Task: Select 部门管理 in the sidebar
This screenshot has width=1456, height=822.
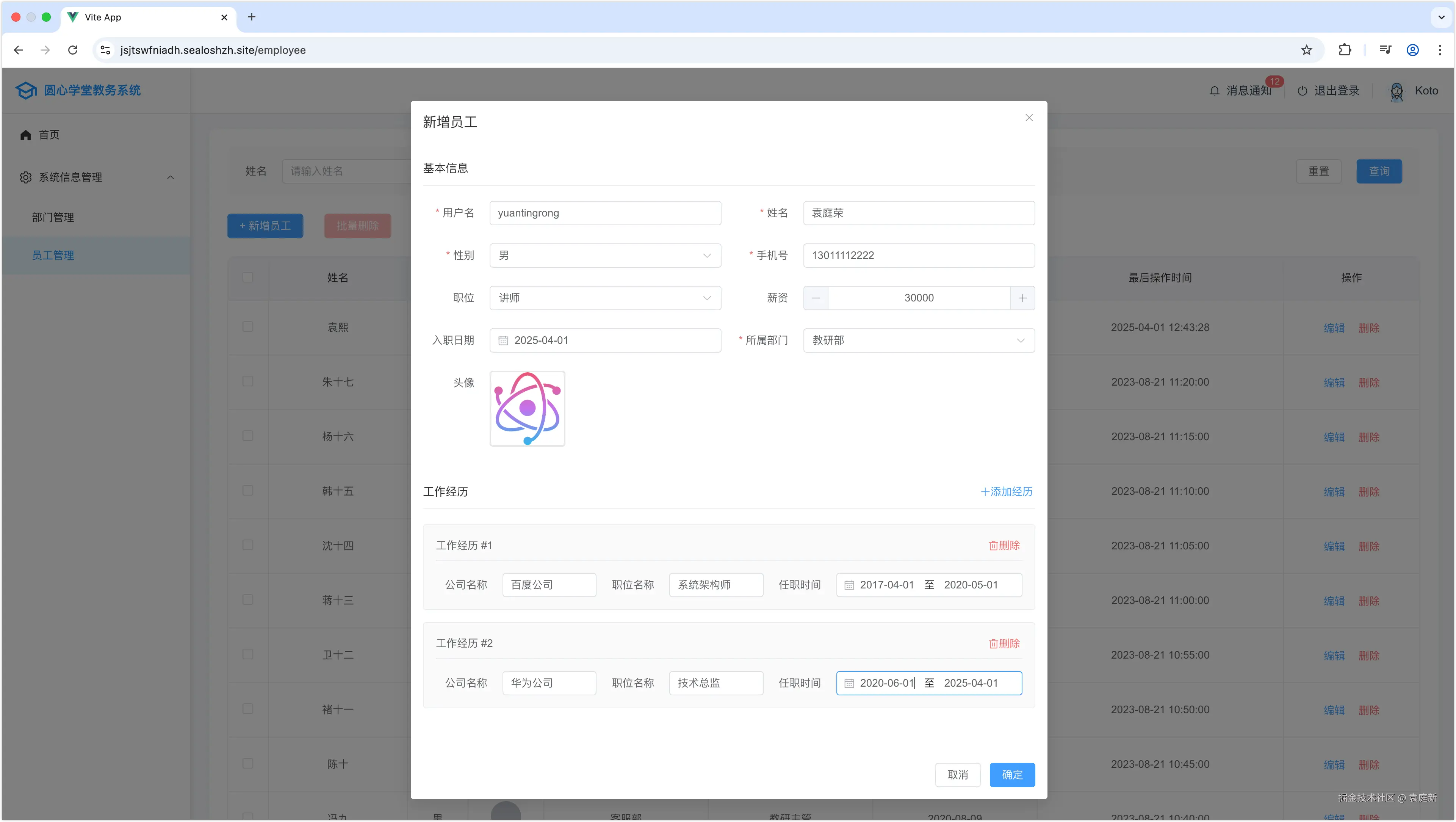Action: point(53,217)
